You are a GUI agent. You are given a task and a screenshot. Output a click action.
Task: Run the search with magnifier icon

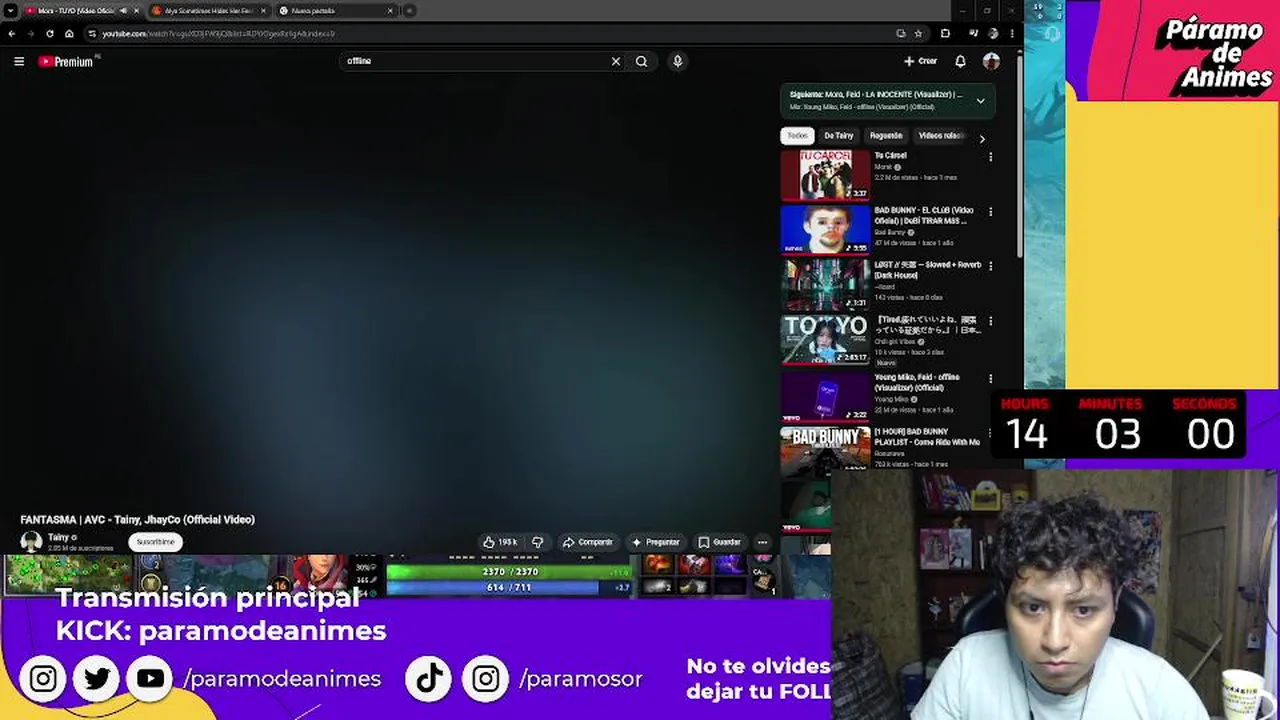[641, 61]
